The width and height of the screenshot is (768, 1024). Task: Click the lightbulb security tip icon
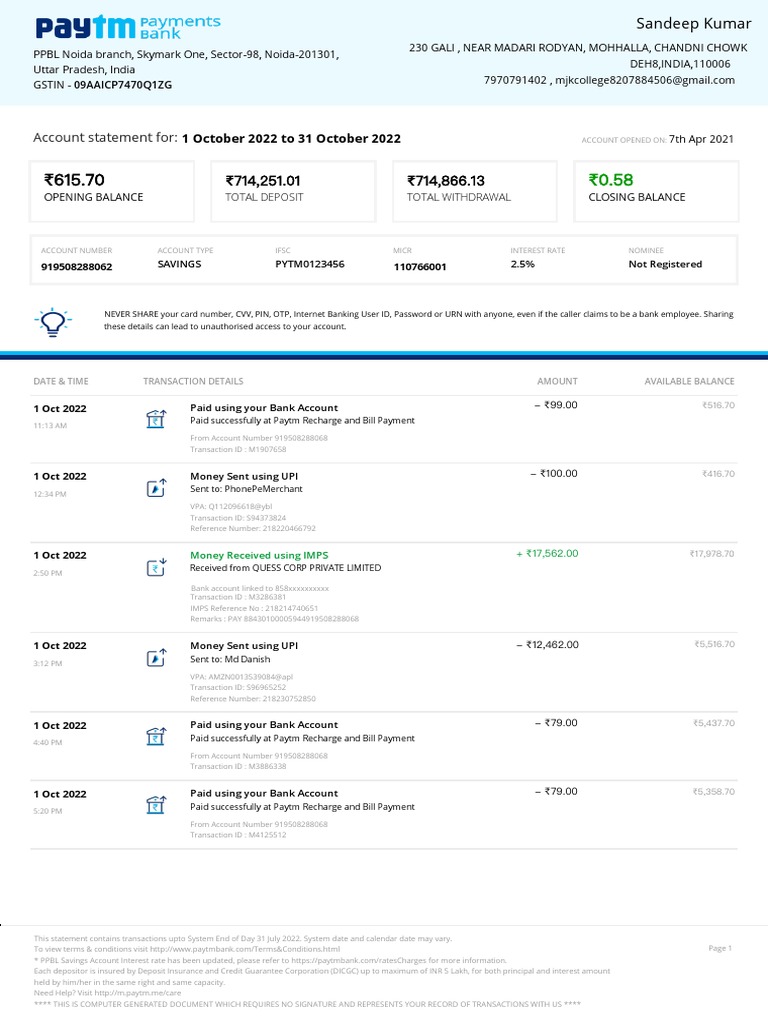click(x=51, y=321)
